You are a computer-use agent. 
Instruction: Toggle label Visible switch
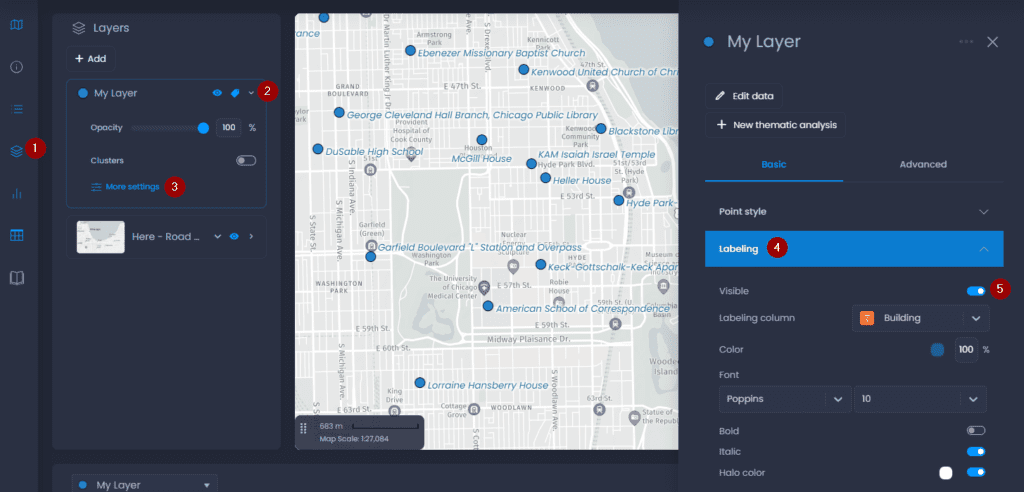[x=976, y=291]
